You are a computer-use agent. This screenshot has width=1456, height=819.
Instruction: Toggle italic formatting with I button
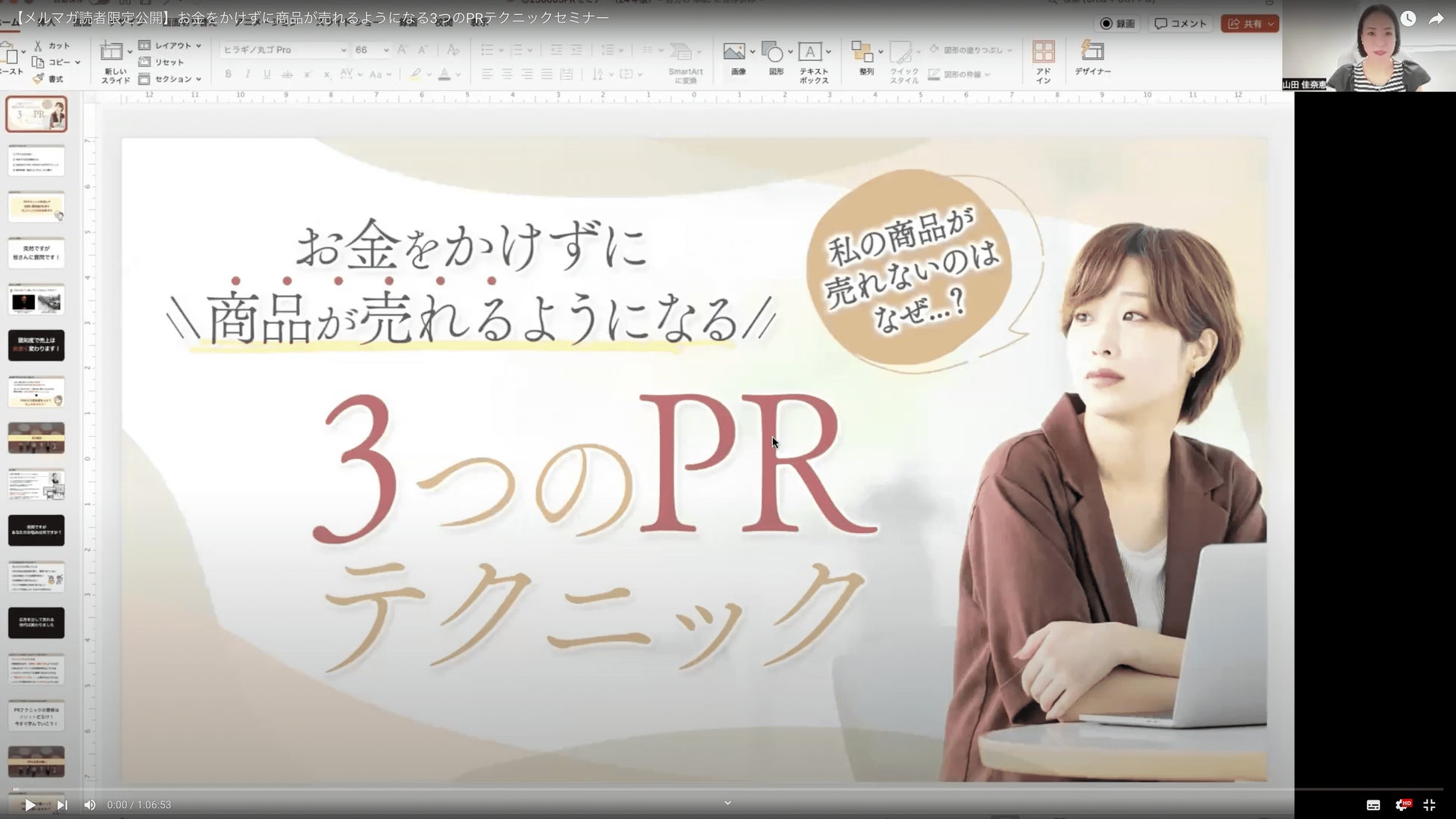coord(247,74)
